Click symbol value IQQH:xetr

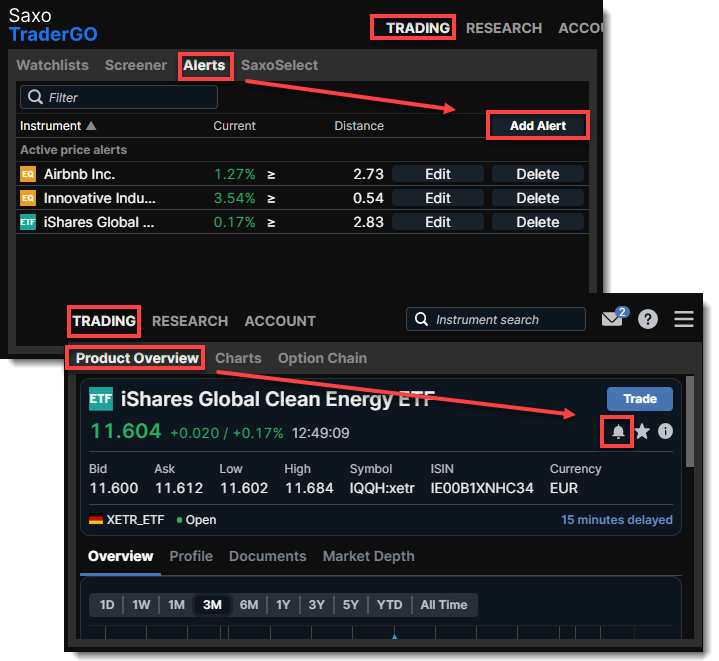pyautogui.click(x=382, y=488)
